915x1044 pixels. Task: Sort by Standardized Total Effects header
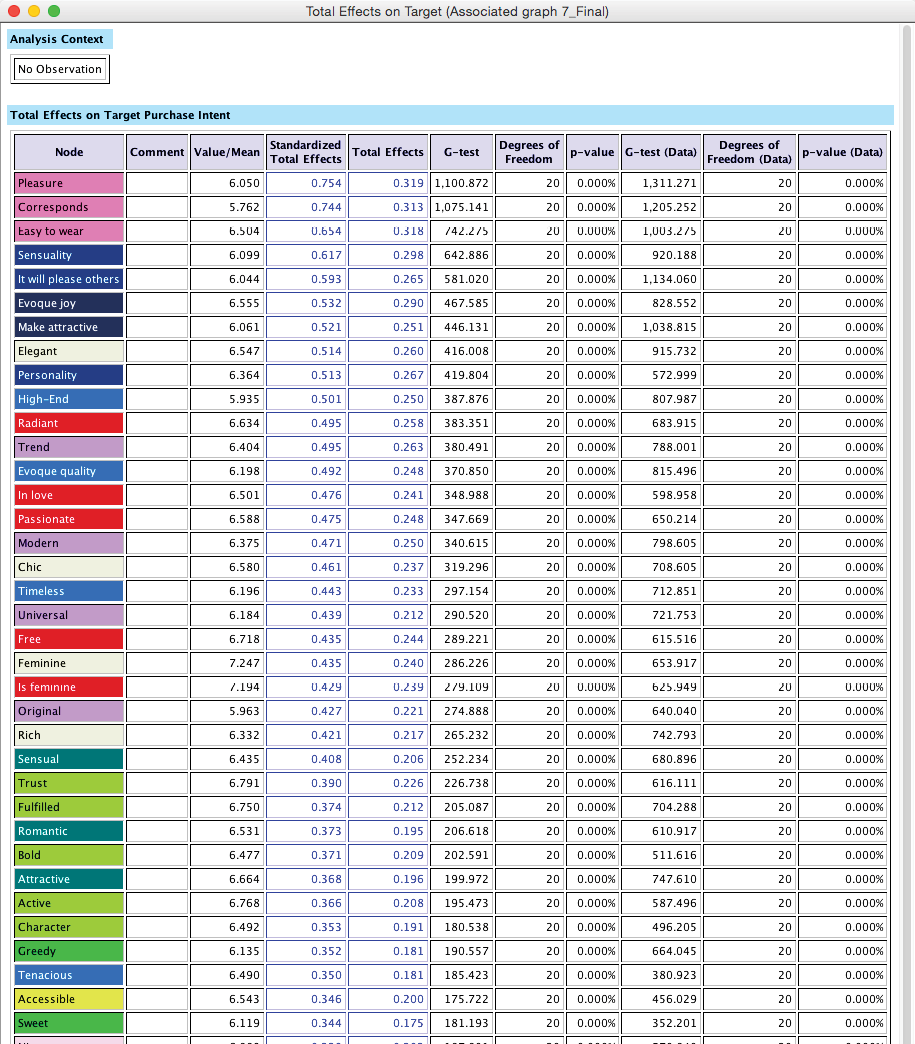click(306, 152)
